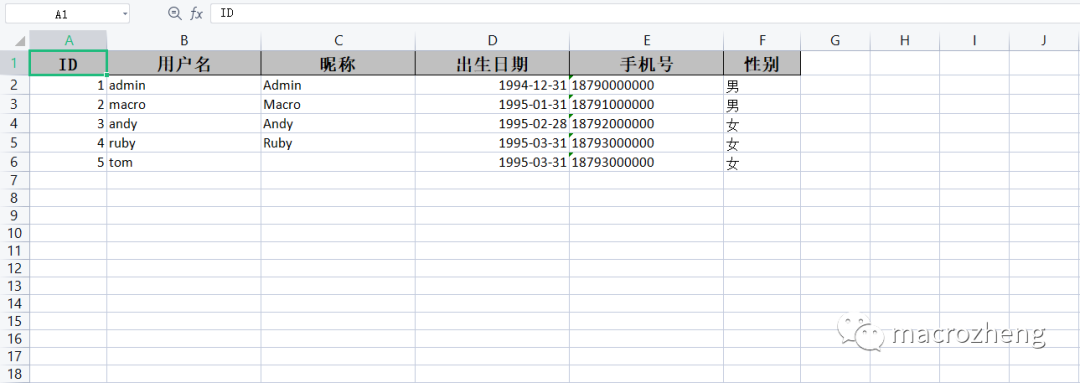Select ruby's gender cell 女
The width and height of the screenshot is (1080, 383).
[x=762, y=143]
